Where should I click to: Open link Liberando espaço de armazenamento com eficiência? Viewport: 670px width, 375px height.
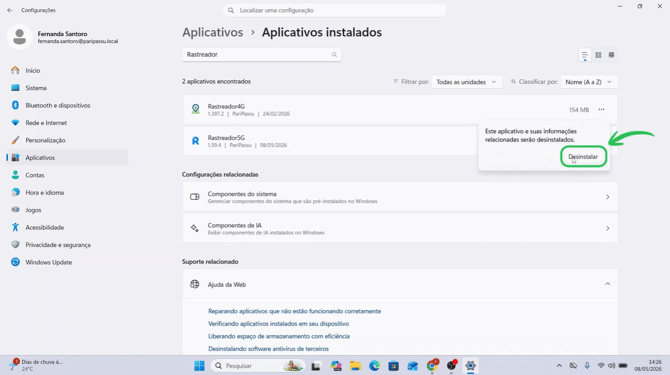point(279,336)
